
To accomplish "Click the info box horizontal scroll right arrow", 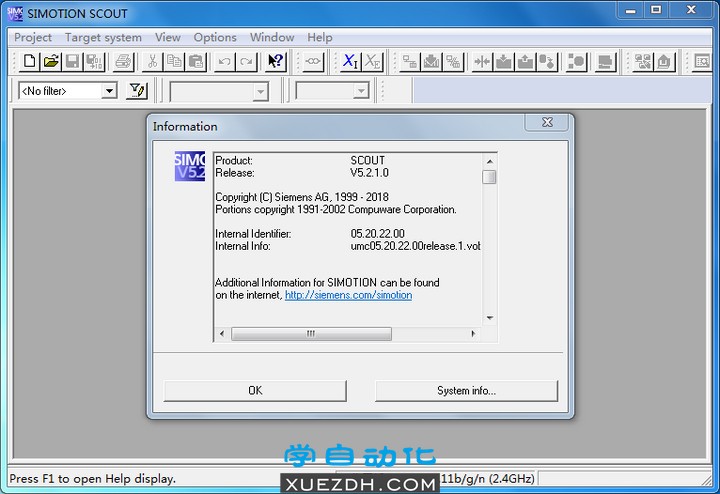I will pyautogui.click(x=473, y=333).
